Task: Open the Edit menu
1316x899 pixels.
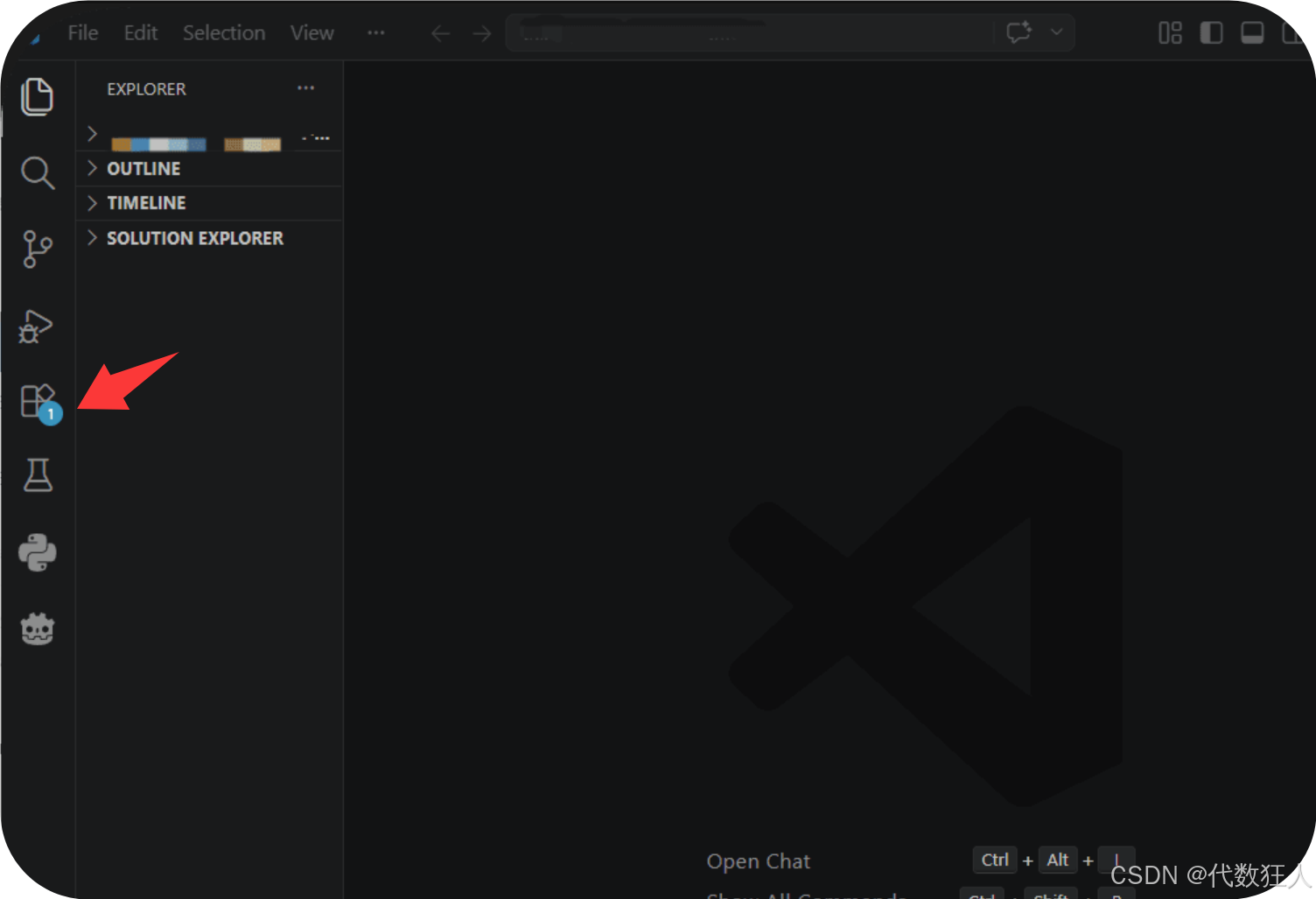Action: (x=141, y=33)
